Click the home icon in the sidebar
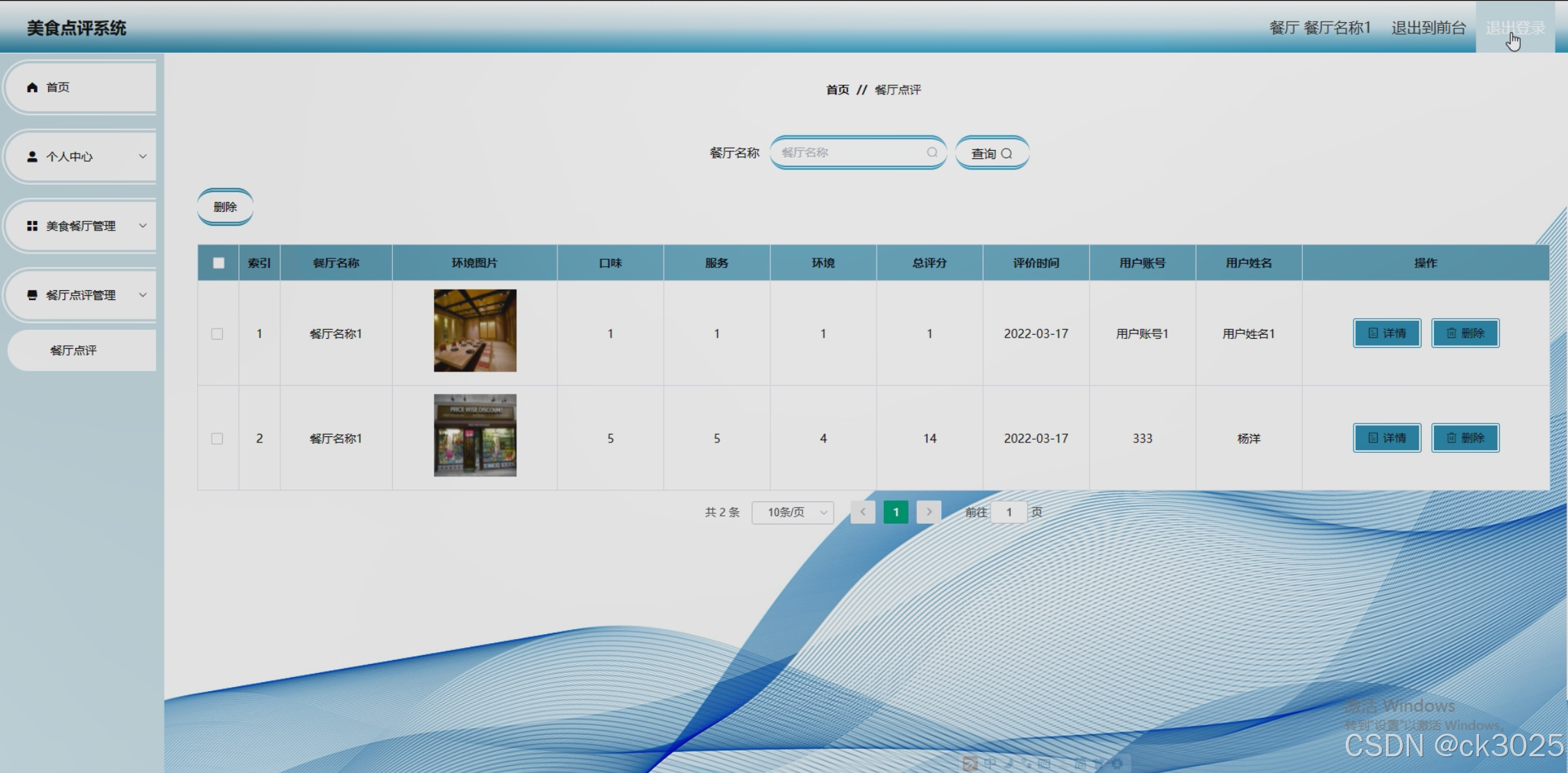Screen dimensions: 1568x773 32,88
